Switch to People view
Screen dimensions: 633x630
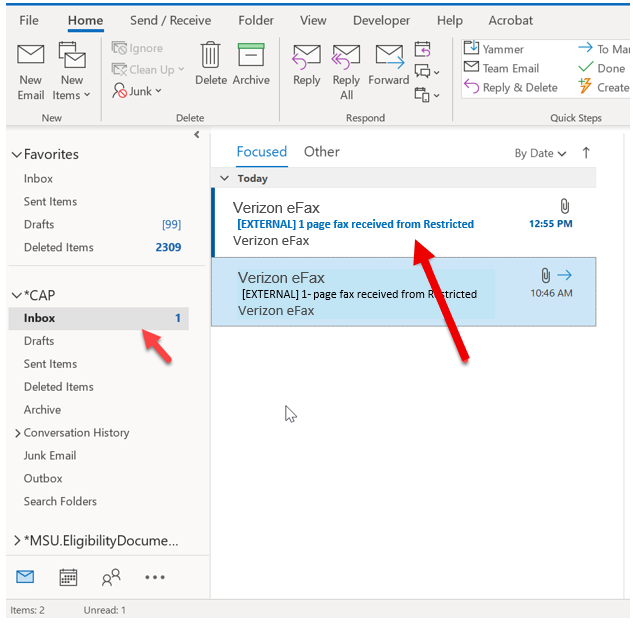click(111, 577)
